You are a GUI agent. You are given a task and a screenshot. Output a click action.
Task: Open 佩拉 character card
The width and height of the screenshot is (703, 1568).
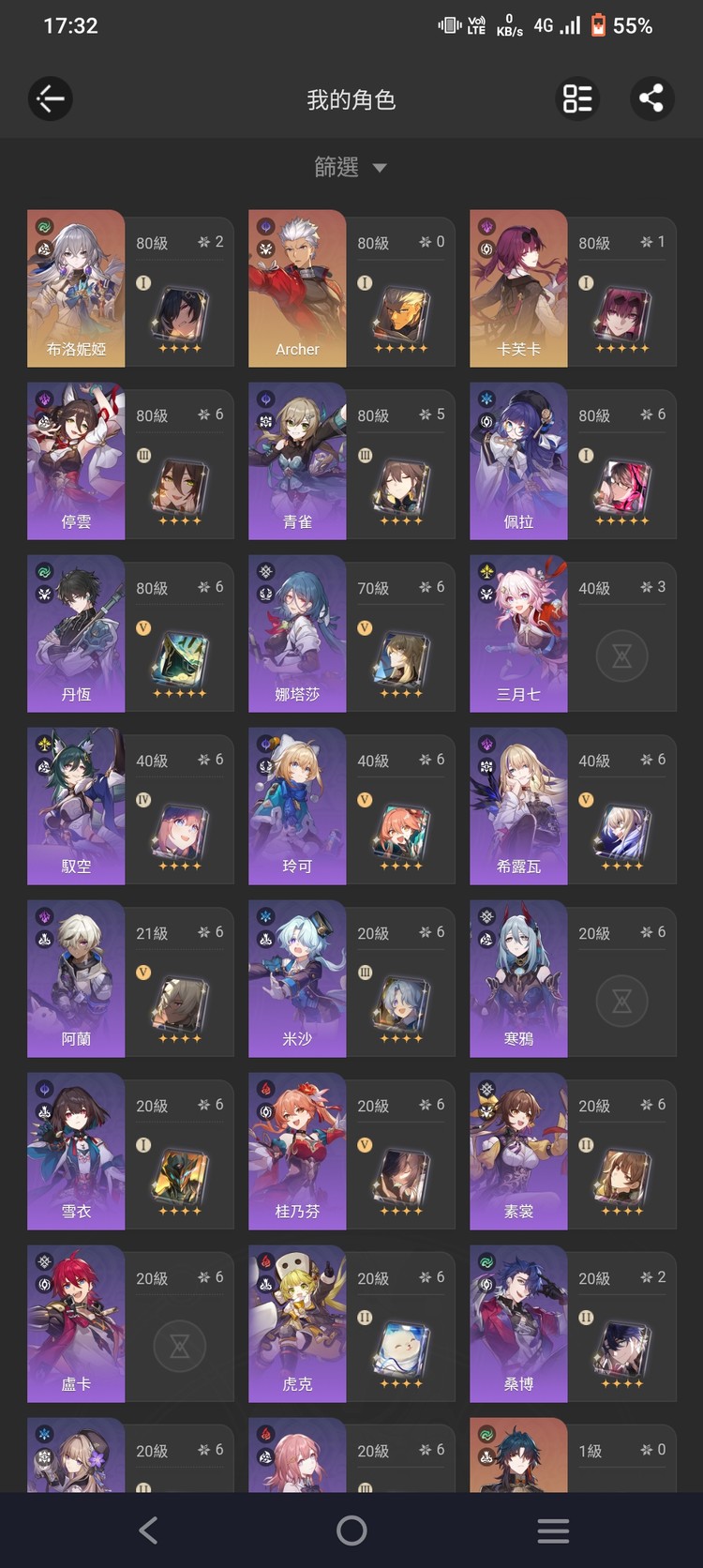573,460
